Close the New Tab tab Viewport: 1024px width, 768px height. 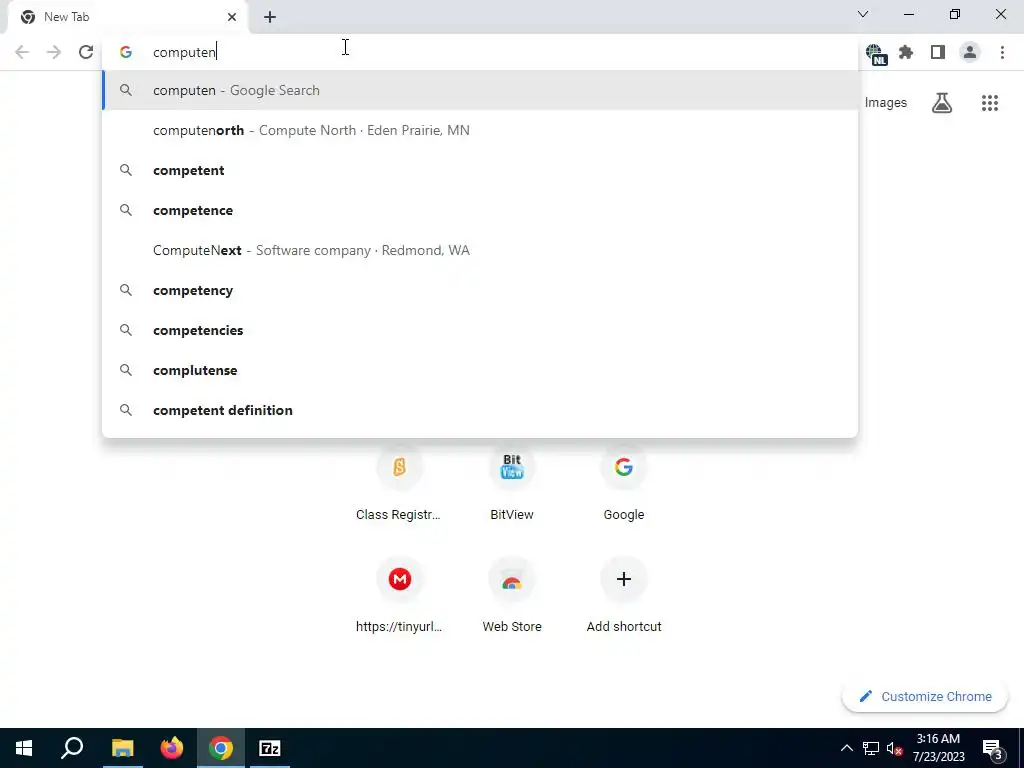click(232, 17)
